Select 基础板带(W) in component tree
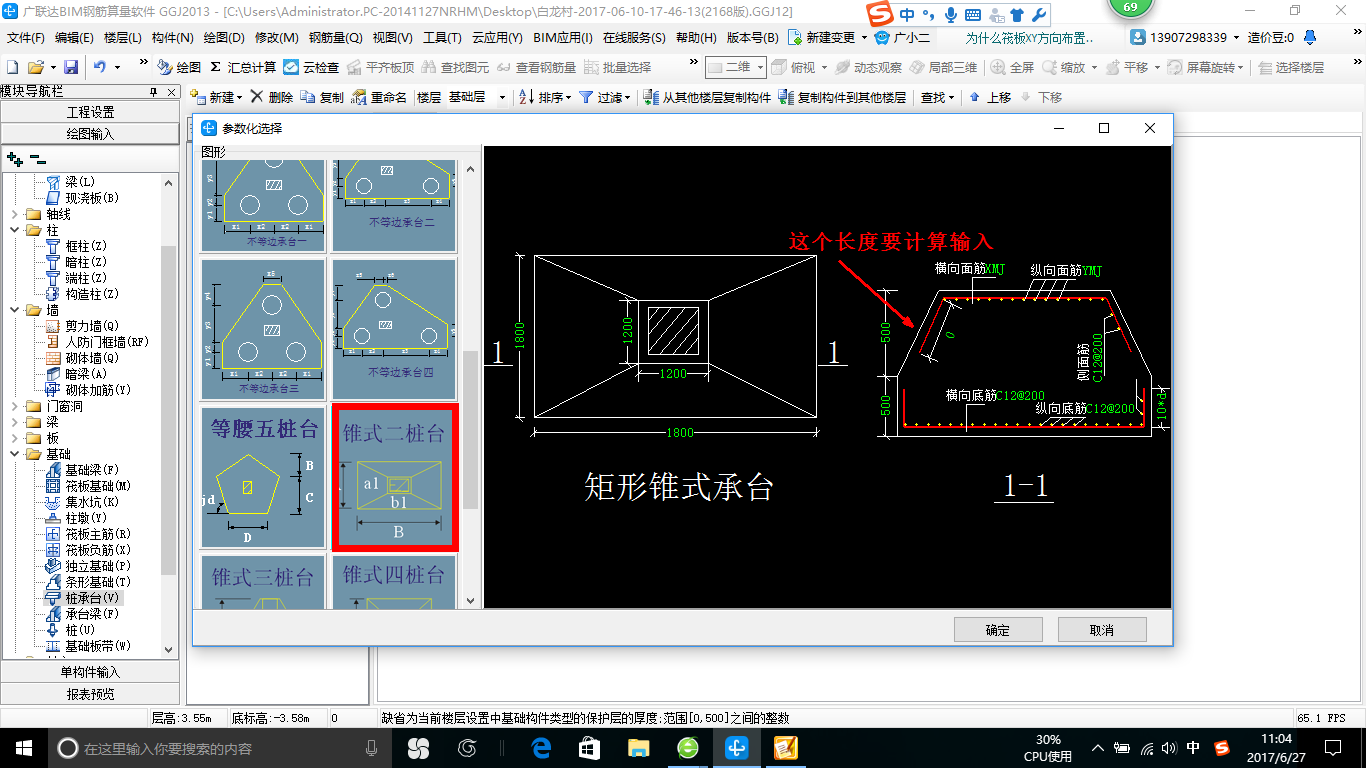1366x768 pixels. pos(98,646)
